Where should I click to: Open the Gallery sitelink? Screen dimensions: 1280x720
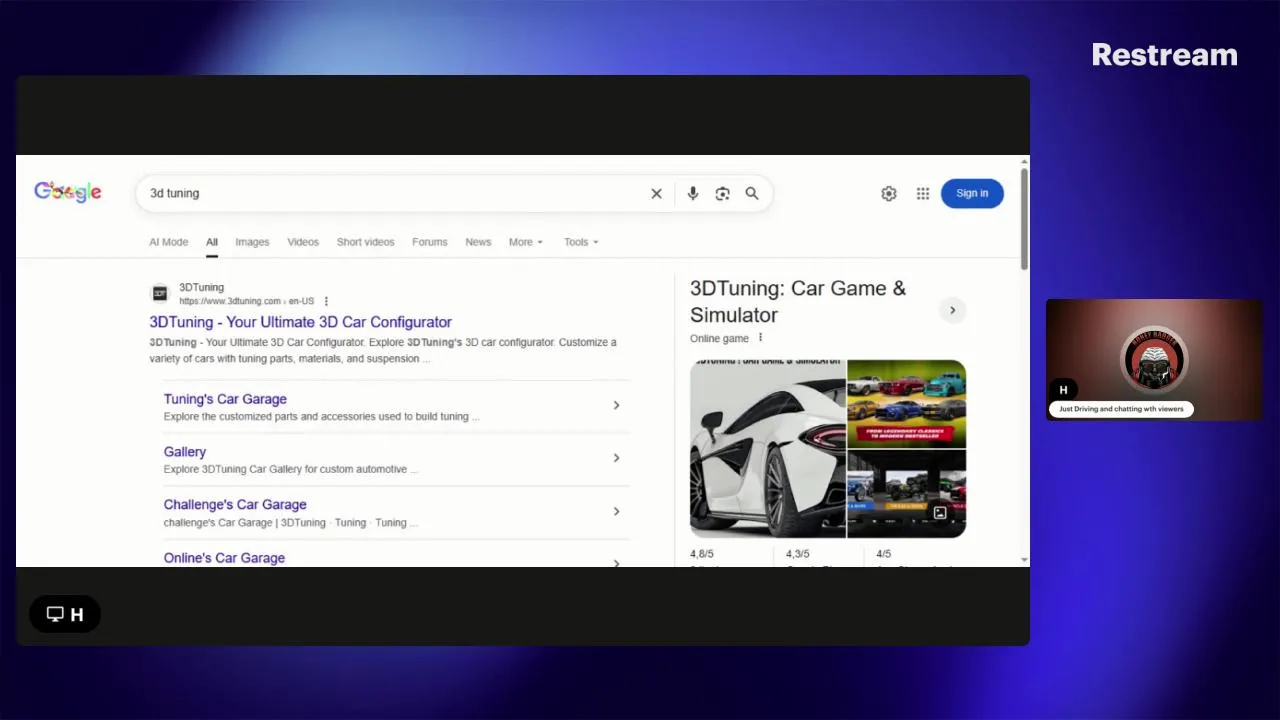click(185, 452)
